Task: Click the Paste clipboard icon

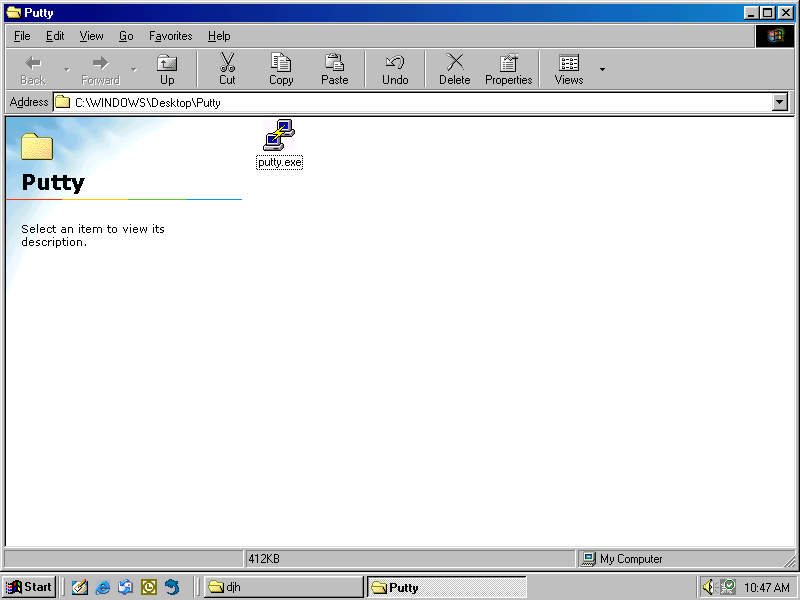Action: click(x=335, y=62)
